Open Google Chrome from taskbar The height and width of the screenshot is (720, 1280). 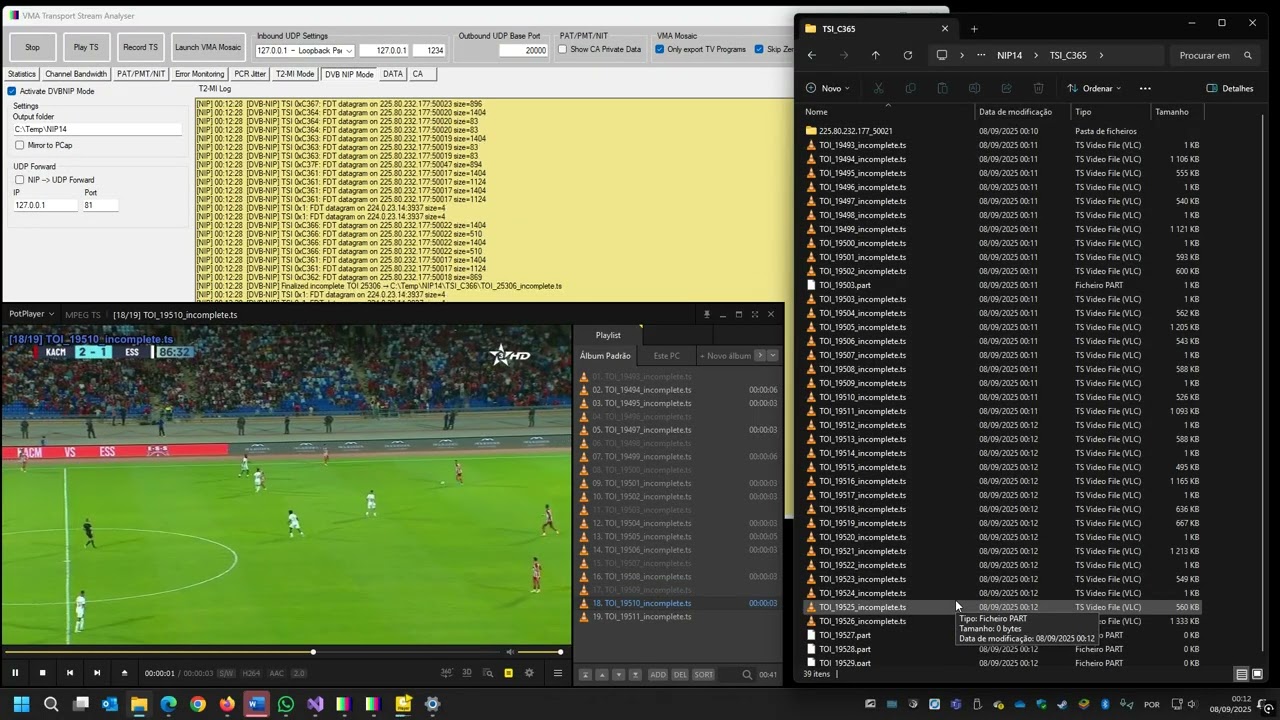point(197,704)
